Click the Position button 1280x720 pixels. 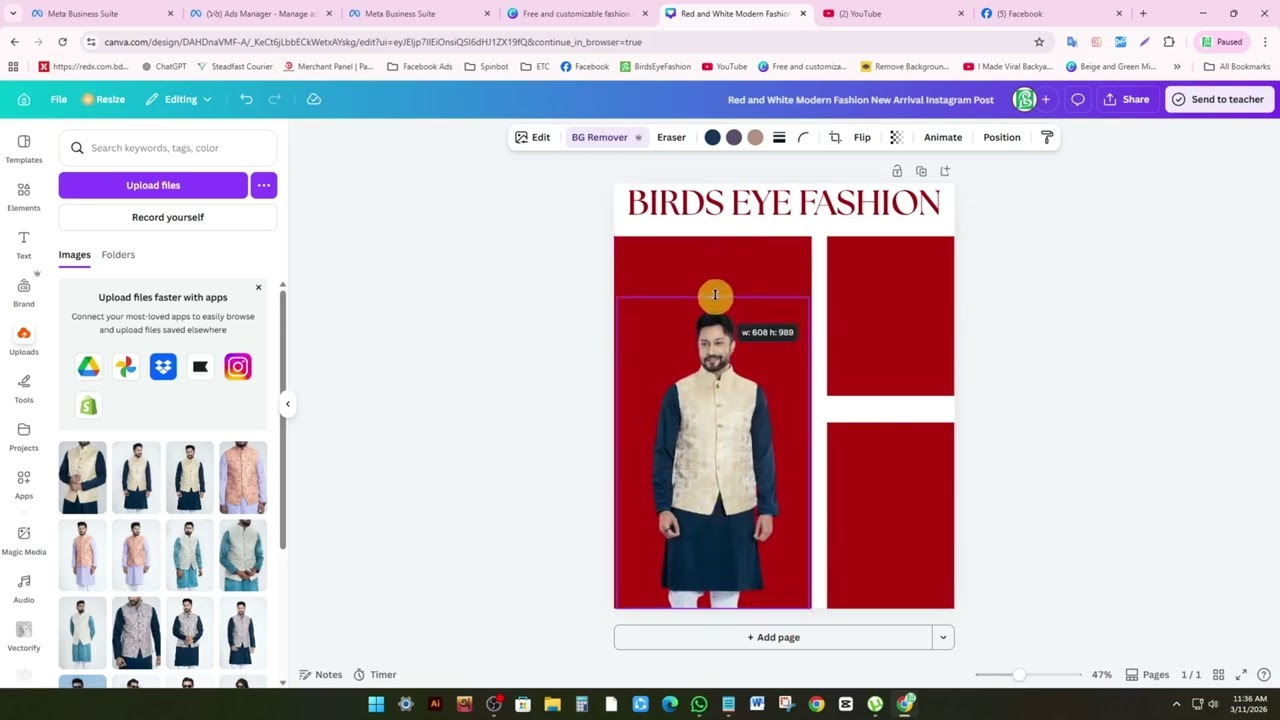[x=1002, y=137]
